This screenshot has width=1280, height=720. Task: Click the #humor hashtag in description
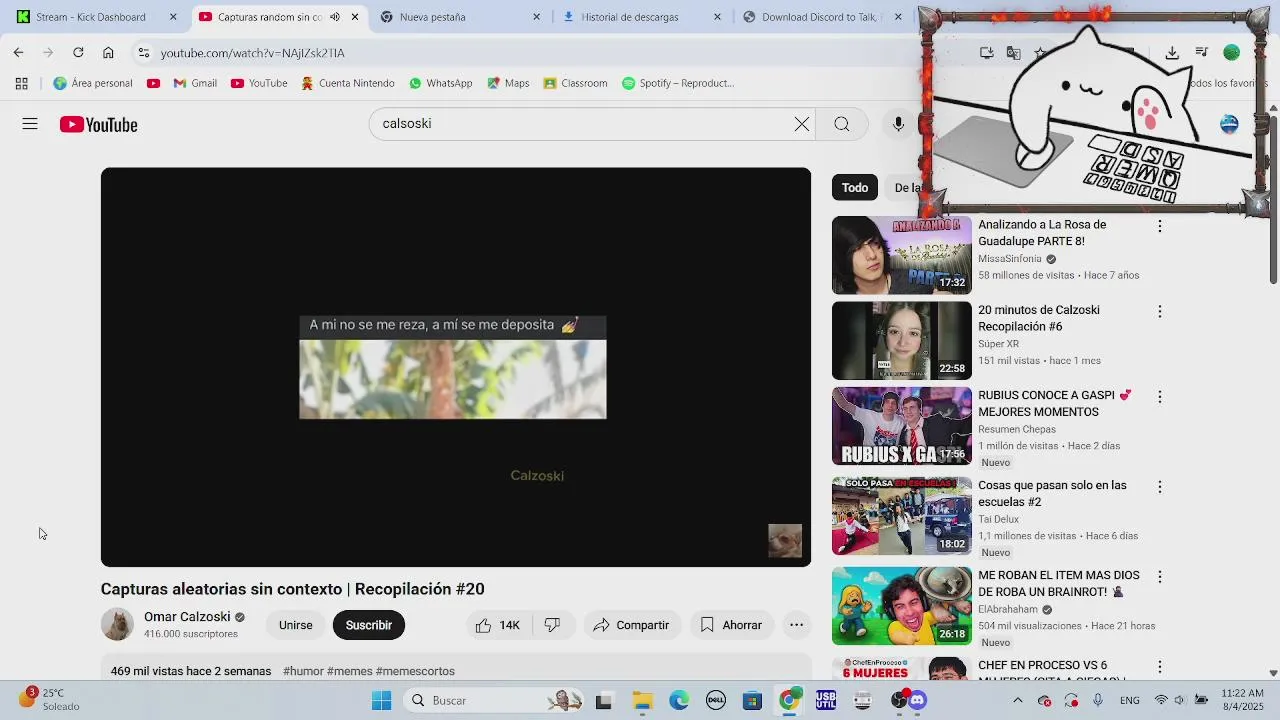click(x=303, y=671)
